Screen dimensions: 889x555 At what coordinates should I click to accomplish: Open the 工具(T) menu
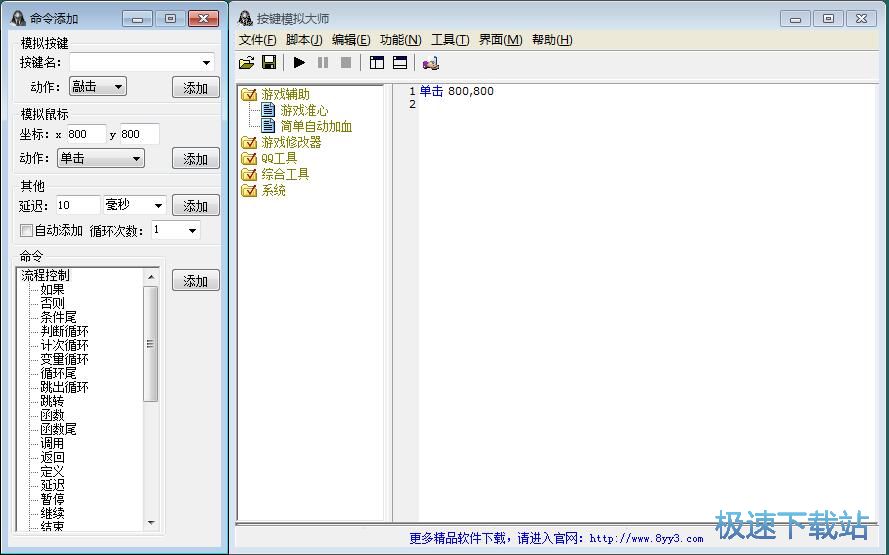pyautogui.click(x=449, y=40)
